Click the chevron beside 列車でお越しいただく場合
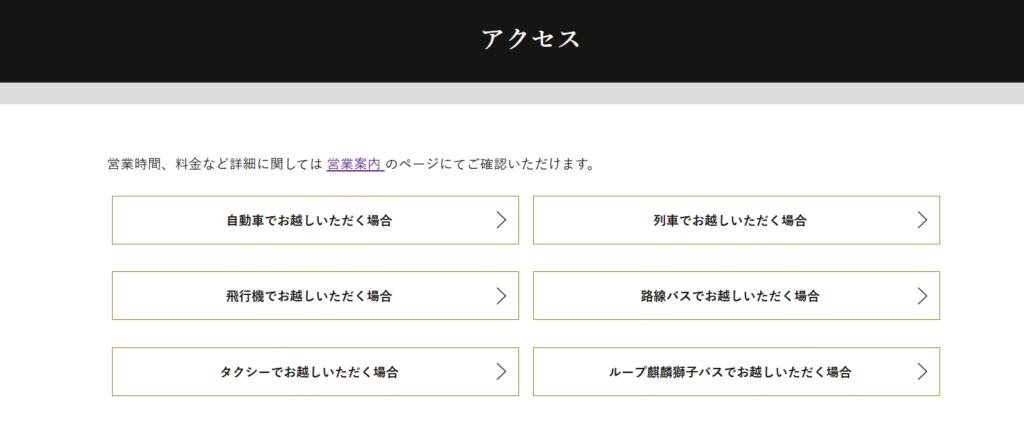The height and width of the screenshot is (437, 1024). [923, 220]
